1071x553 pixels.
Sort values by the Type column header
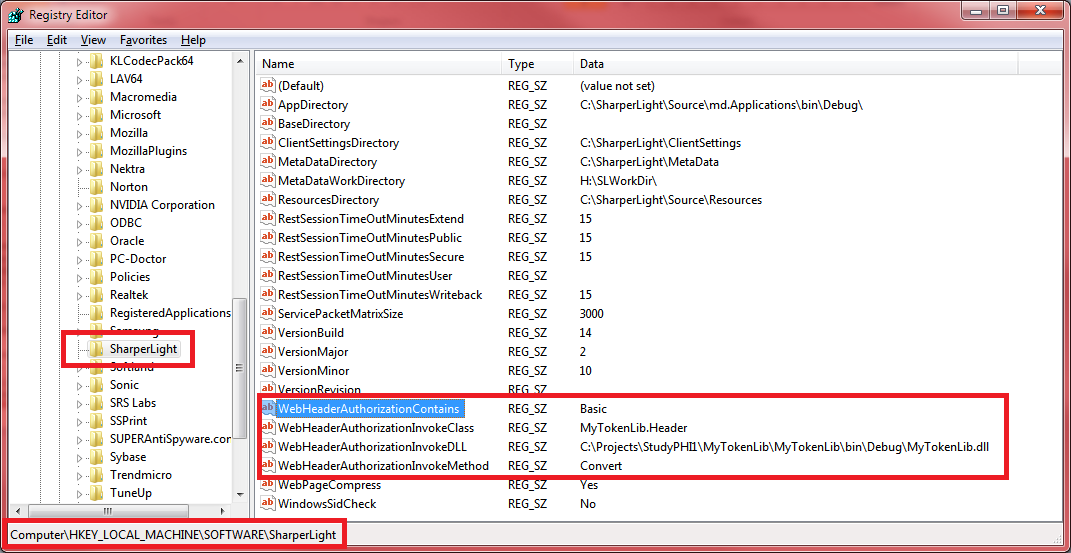538,64
